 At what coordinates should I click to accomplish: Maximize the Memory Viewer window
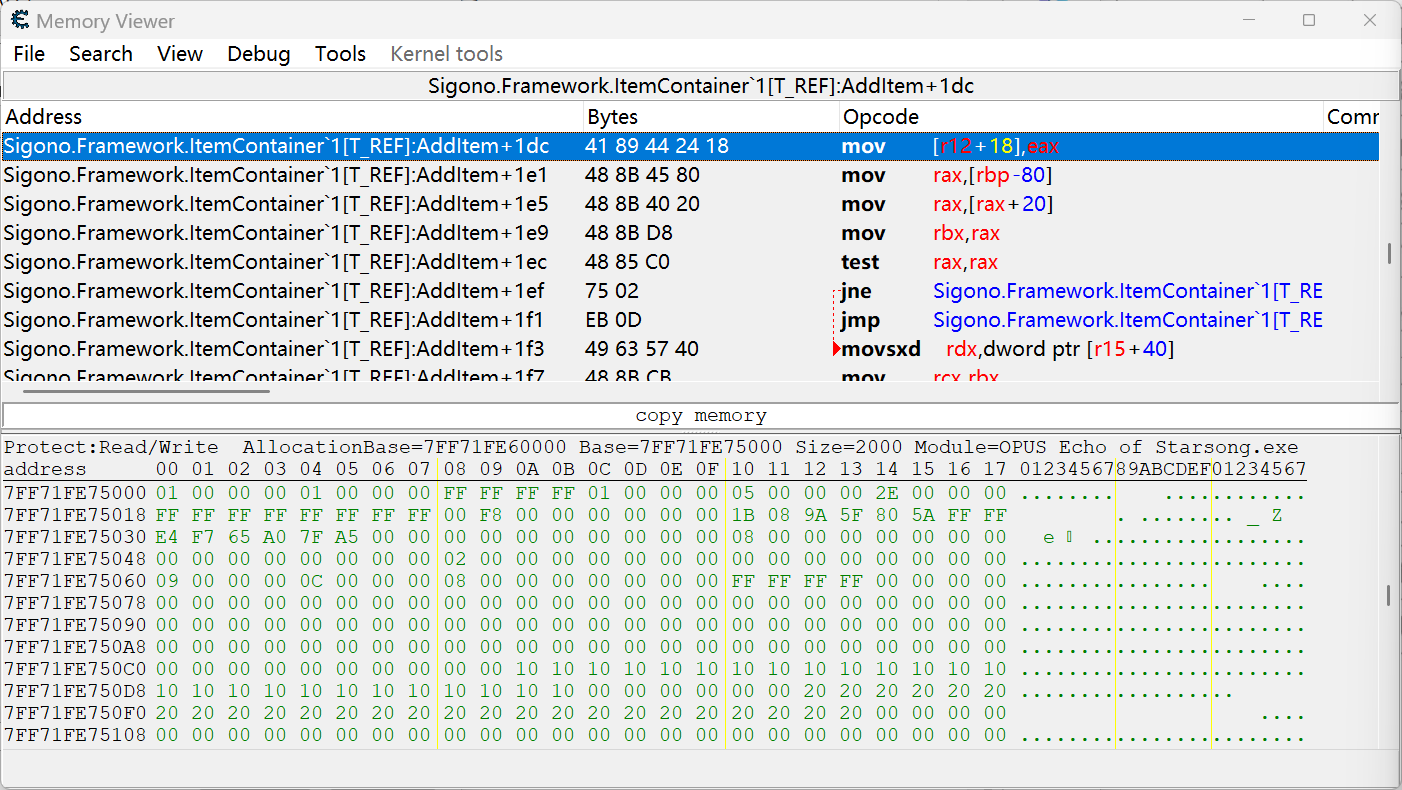(1309, 20)
